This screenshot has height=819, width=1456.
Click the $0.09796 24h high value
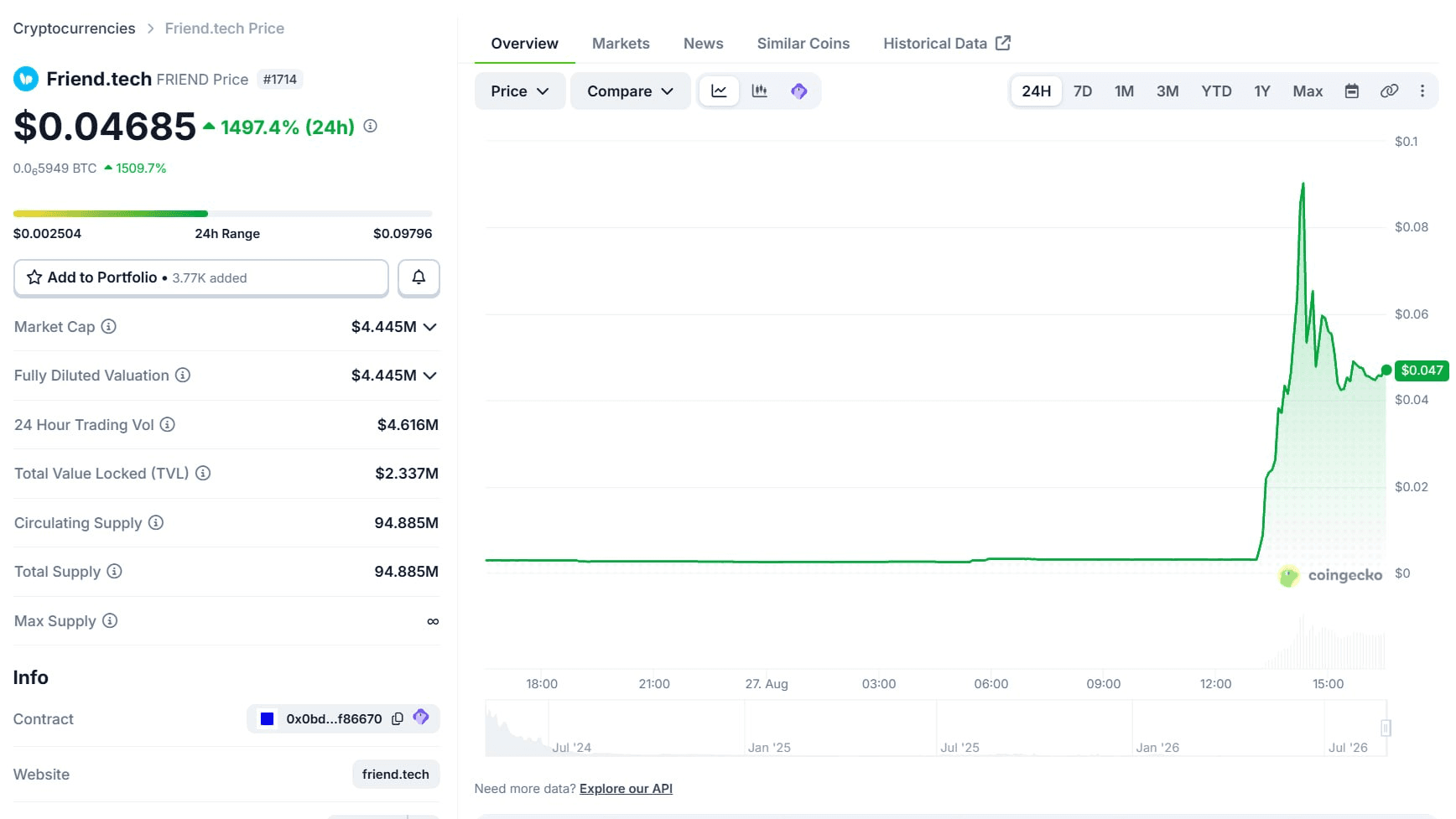click(403, 233)
